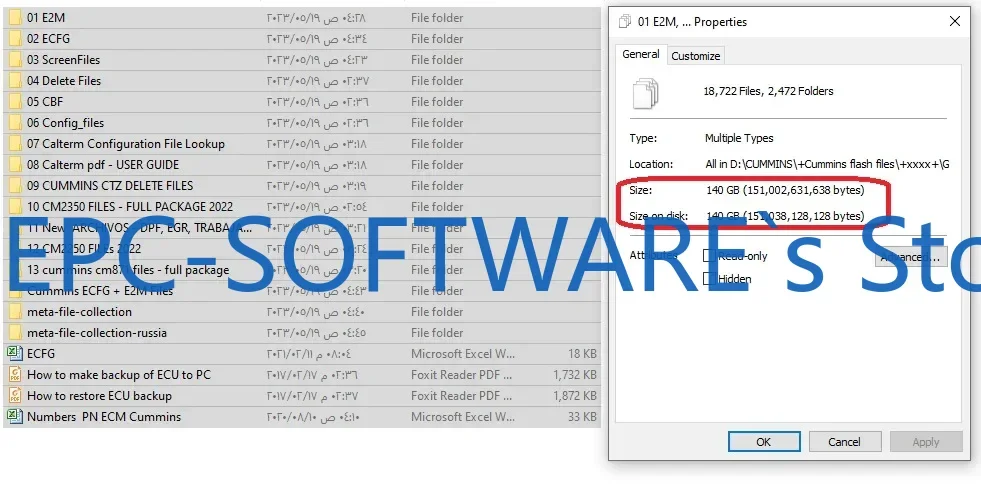Select the 06 Config_files folder icon
The image size is (981, 504).
[x=15, y=123]
